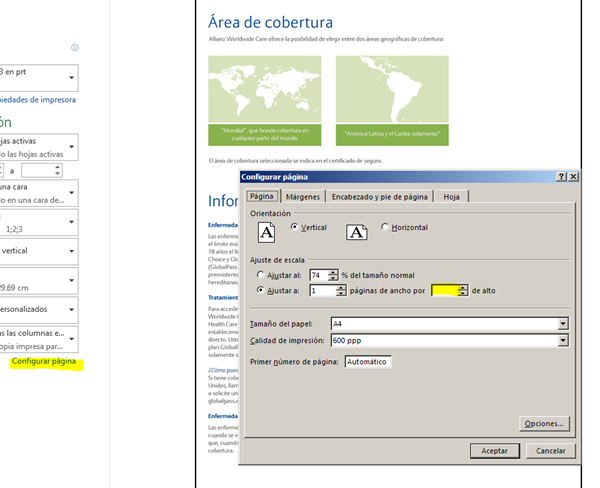Click the landscape page orientation icon
Image resolution: width=600 pixels, height=488 pixels.
click(357, 232)
